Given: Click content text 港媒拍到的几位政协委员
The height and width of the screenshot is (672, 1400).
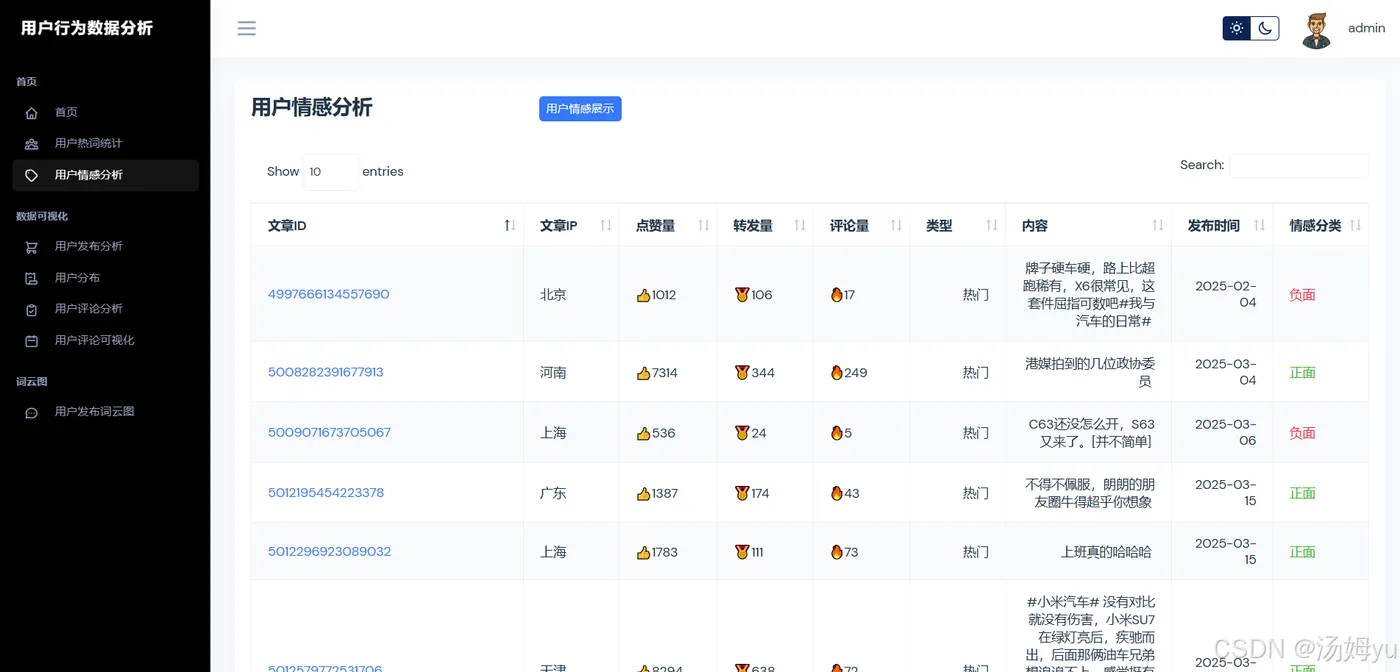Looking at the screenshot, I should (x=1090, y=373).
